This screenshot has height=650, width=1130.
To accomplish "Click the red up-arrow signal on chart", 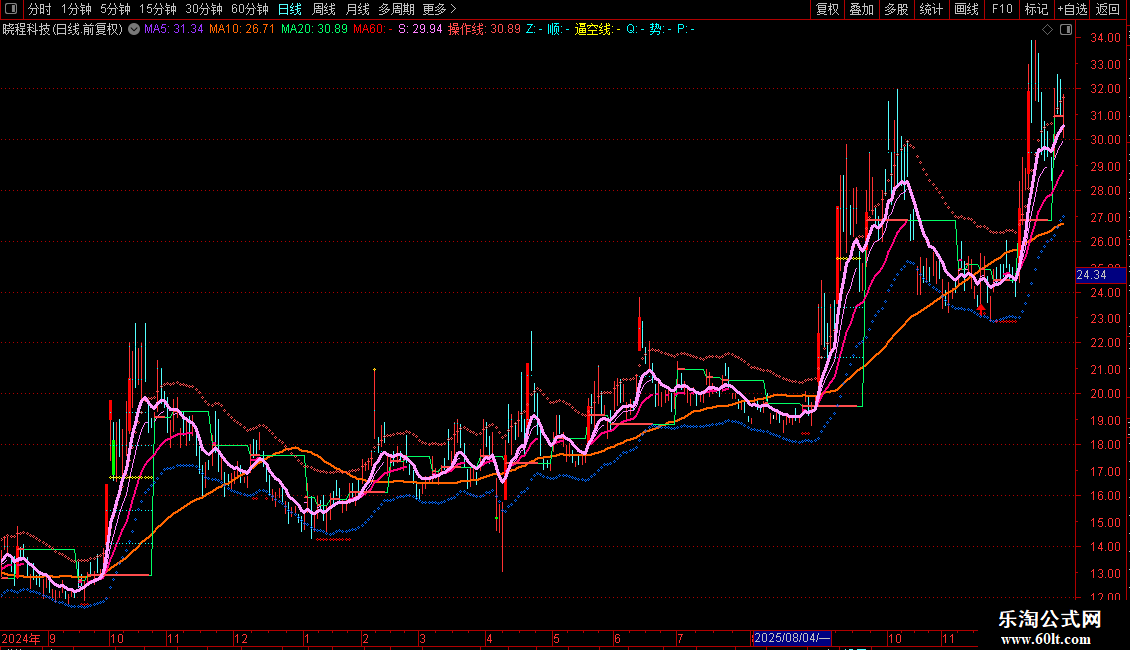I will [981, 308].
